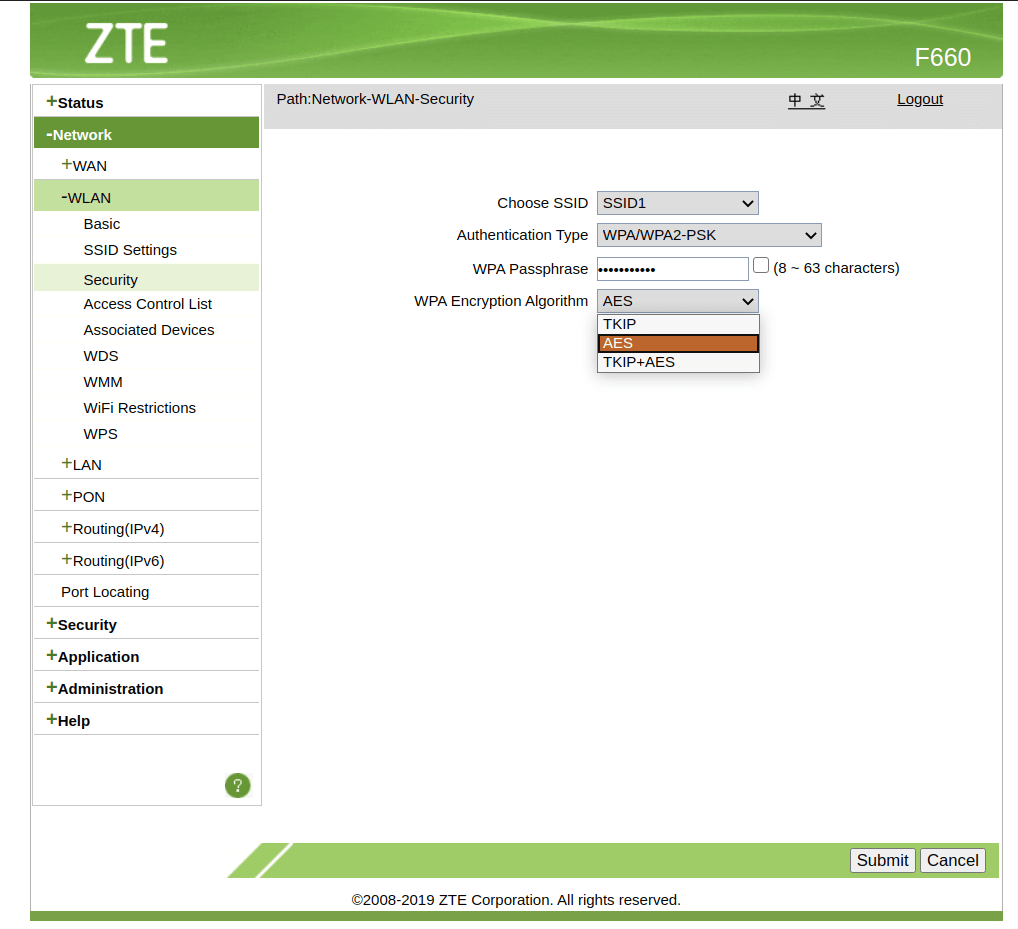
Task: Click the Path:Network-WLAN-Security text
Action: 375,99
